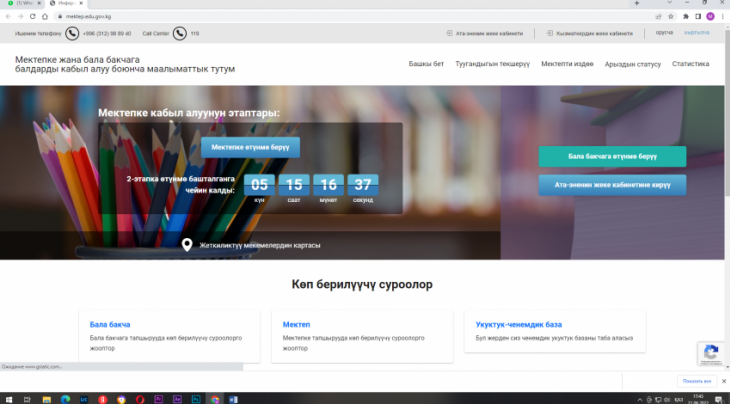Go to the Chrome home page

[x=46, y=17]
